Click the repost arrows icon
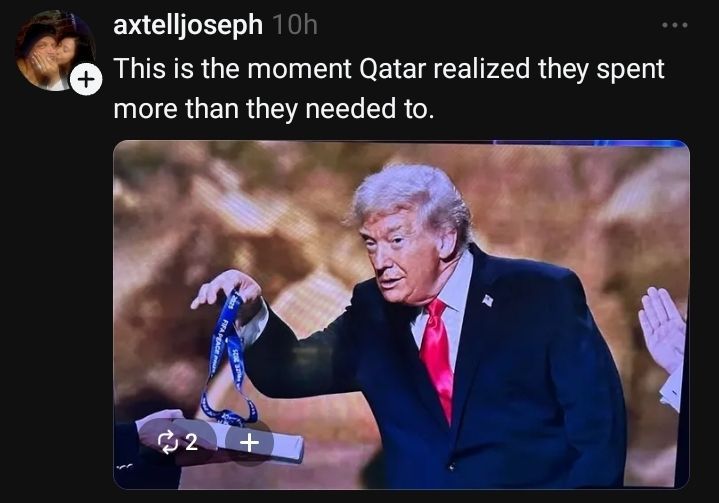The width and height of the screenshot is (719, 503). click(x=167, y=442)
